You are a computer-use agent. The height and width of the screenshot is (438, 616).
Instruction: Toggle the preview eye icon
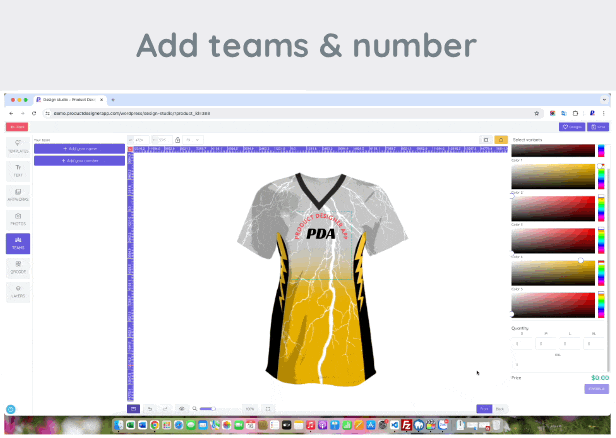pos(181,409)
